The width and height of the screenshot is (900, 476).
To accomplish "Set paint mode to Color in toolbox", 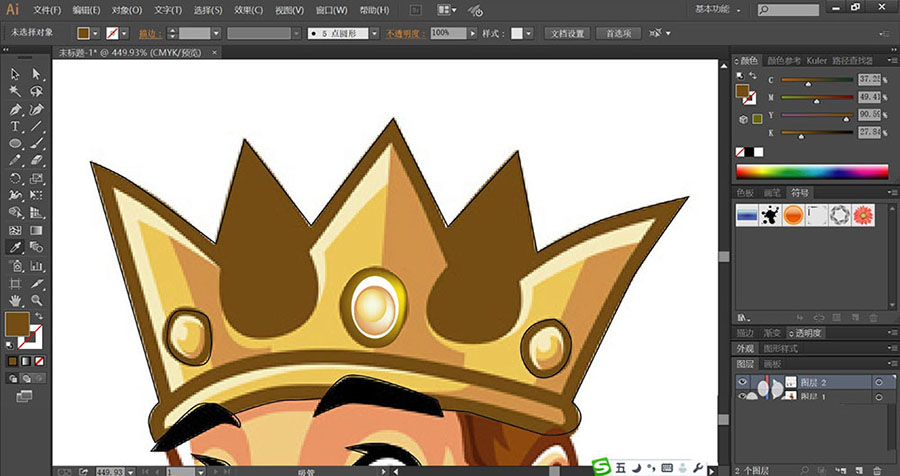I will [x=13, y=361].
